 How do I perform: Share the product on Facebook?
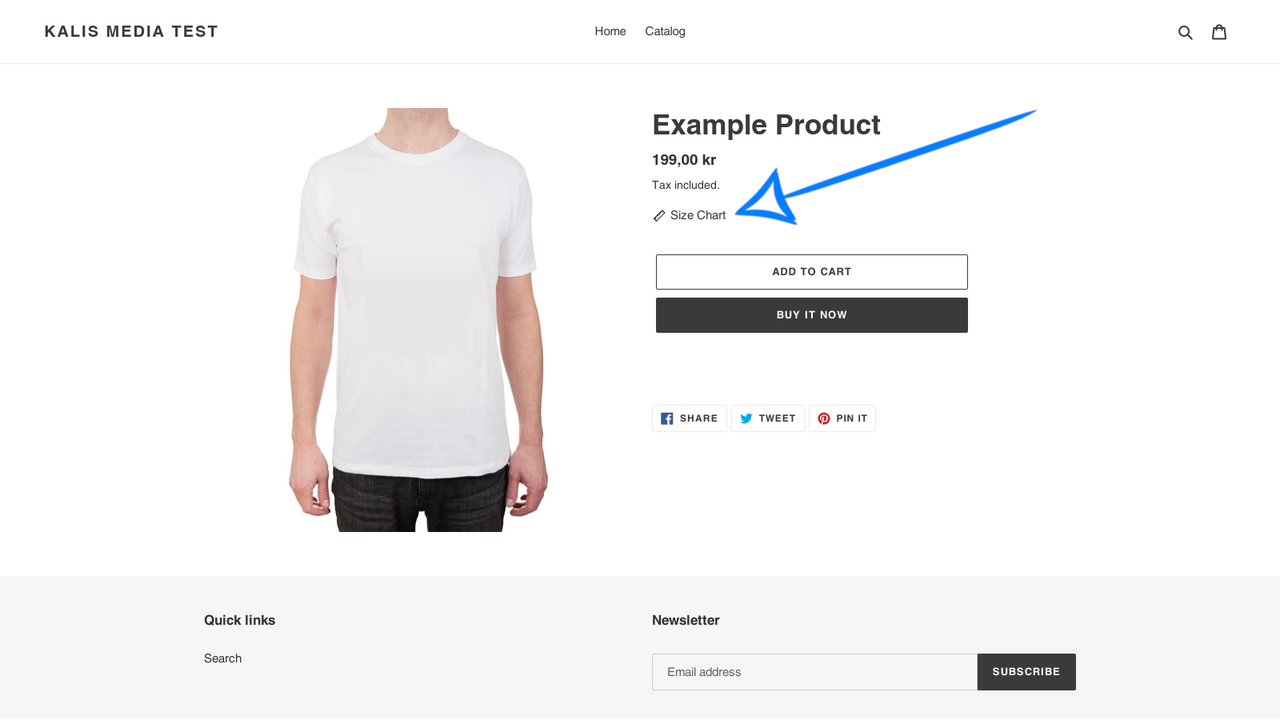(689, 418)
